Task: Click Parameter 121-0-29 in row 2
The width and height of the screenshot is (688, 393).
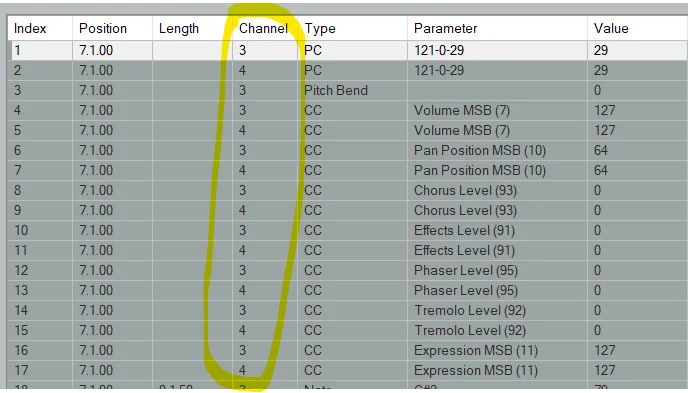Action: click(497, 70)
